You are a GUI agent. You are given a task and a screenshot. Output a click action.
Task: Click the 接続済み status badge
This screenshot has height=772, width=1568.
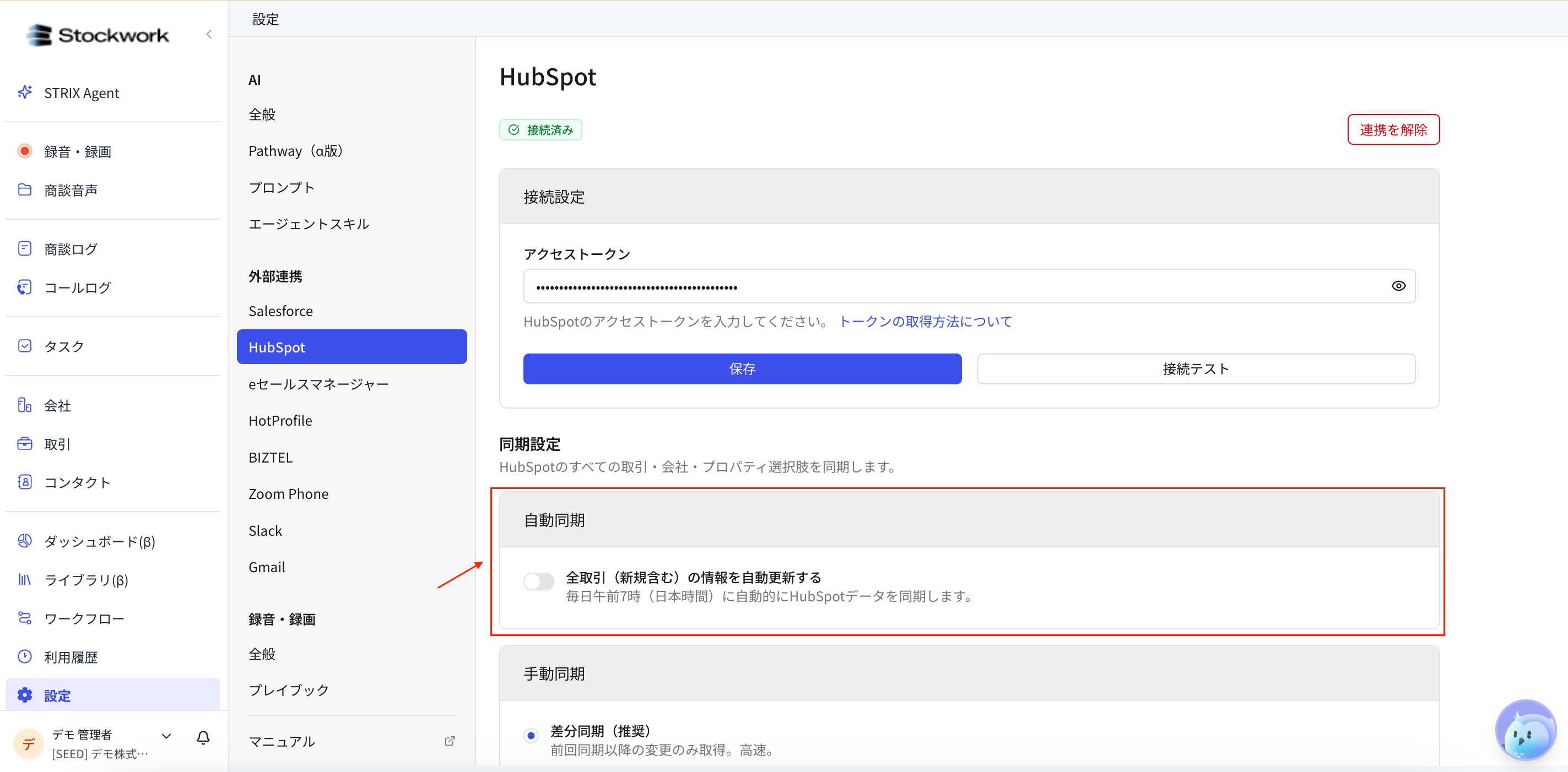pos(540,129)
